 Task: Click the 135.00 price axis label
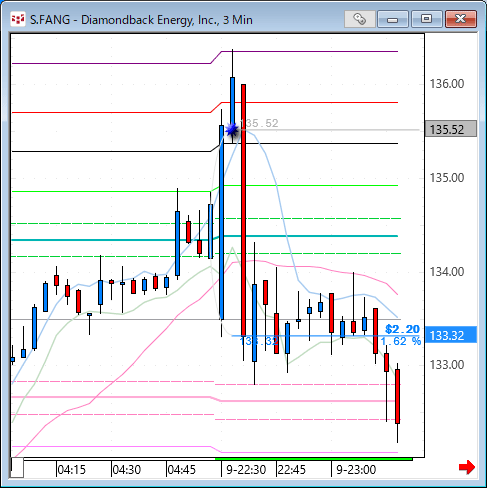pos(447,178)
